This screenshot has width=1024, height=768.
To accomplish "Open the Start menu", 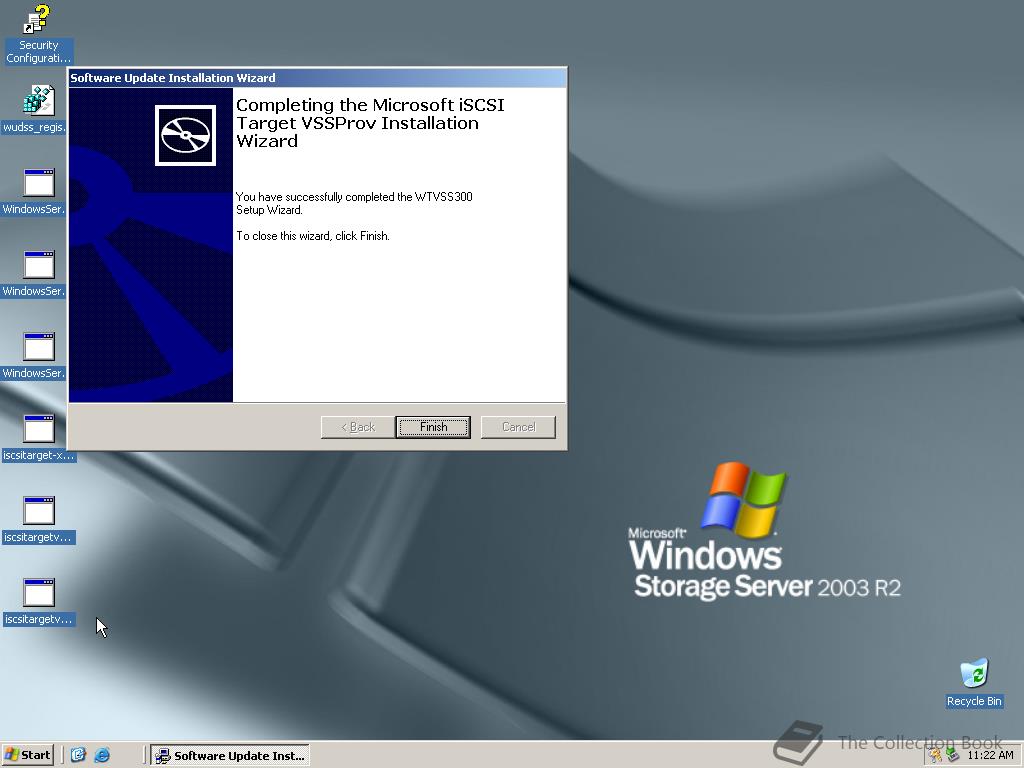I will click(x=27, y=755).
